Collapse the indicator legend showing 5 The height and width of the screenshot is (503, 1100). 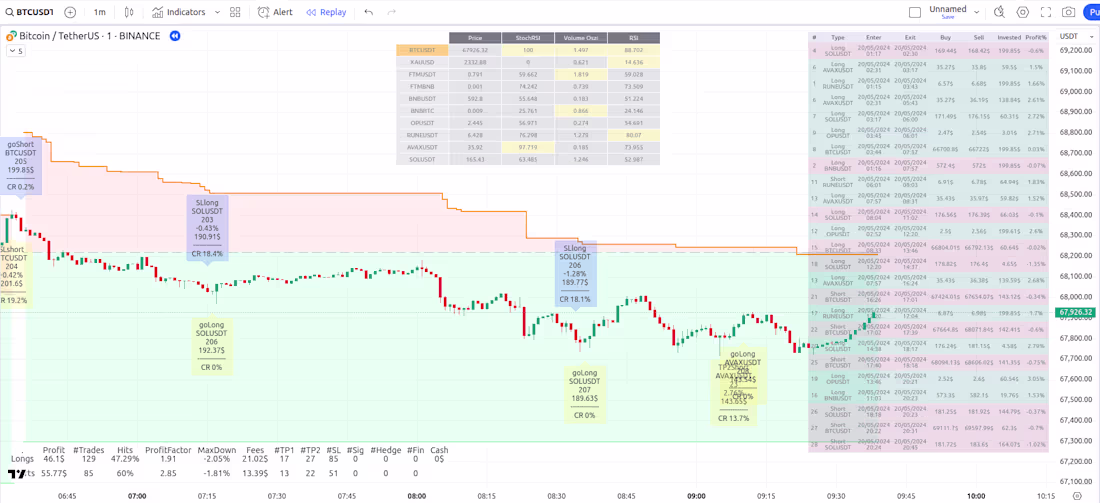(x=14, y=51)
